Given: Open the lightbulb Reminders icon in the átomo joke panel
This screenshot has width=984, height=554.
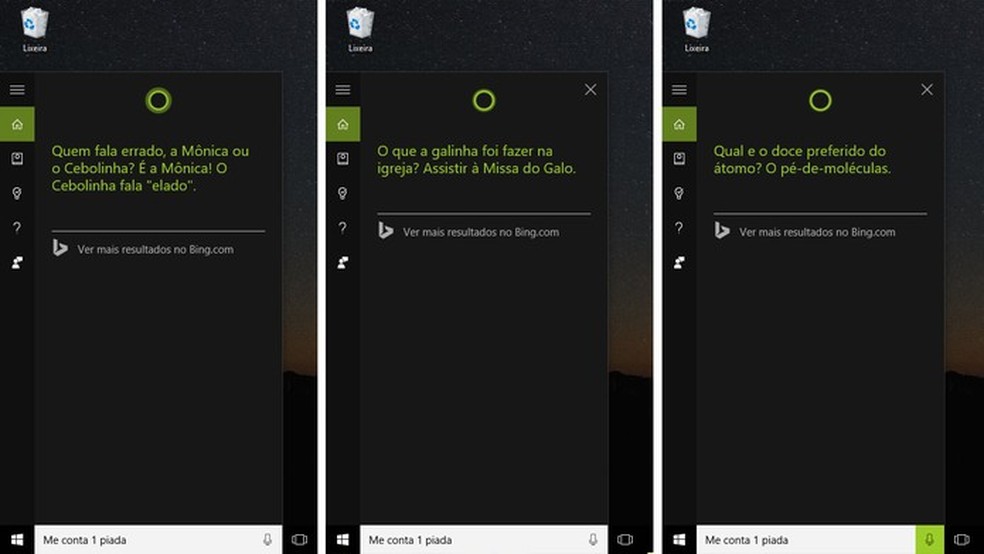Looking at the screenshot, I should pos(679,193).
